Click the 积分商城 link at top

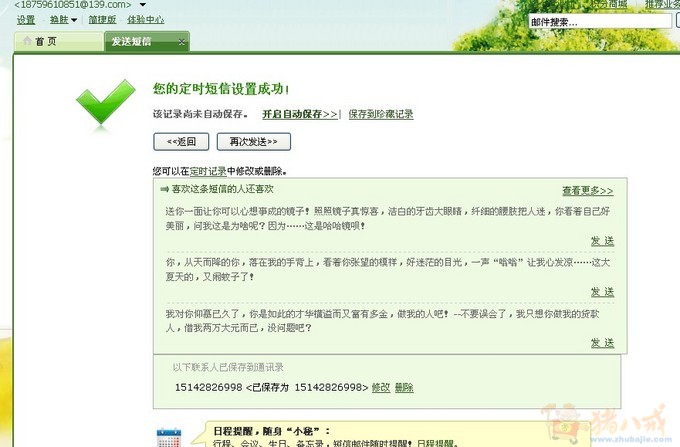point(608,4)
